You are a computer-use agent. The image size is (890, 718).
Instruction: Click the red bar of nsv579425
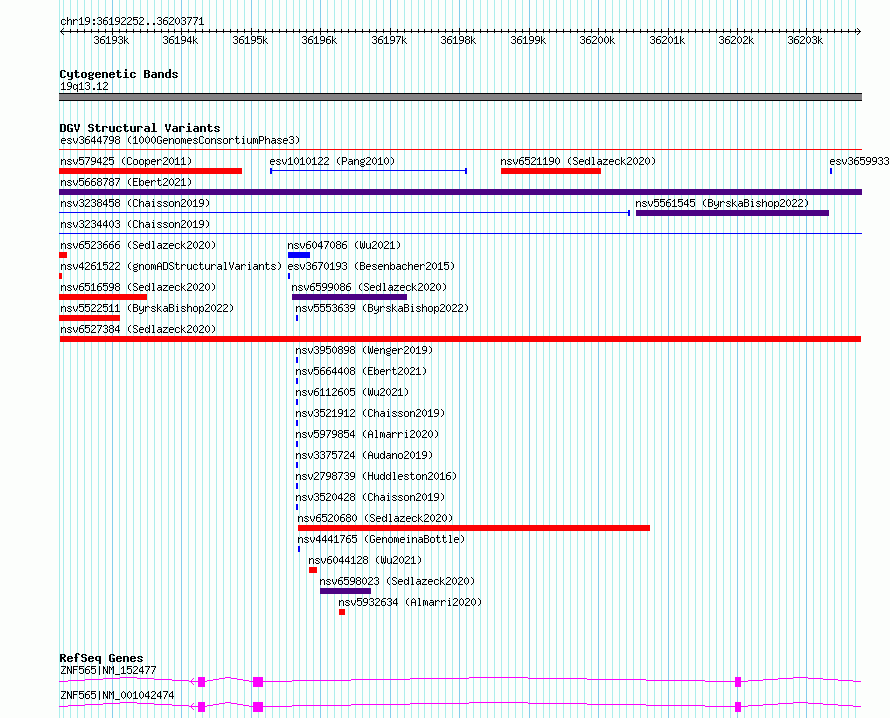150,171
